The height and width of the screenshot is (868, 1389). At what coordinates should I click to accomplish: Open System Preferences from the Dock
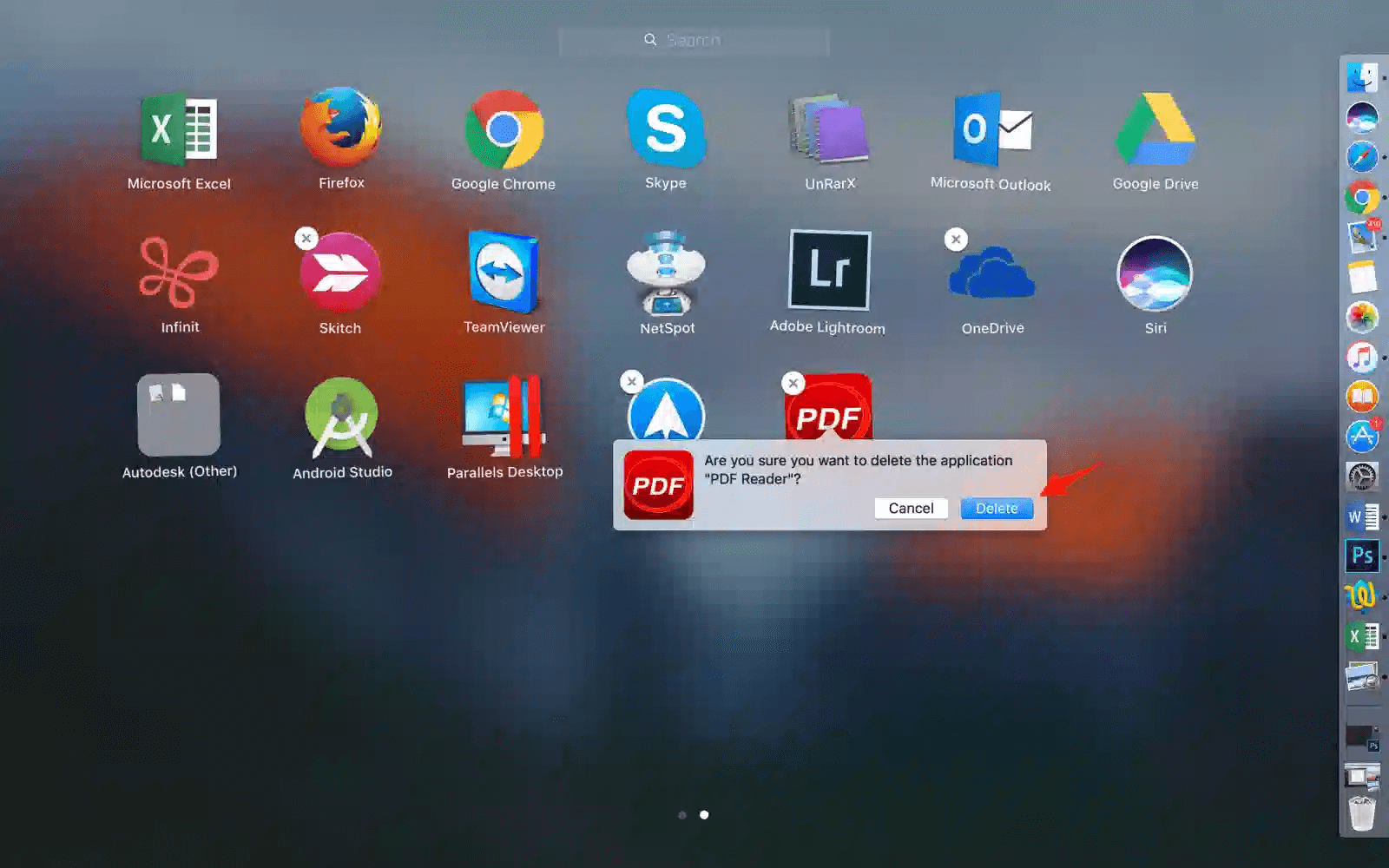(1362, 477)
